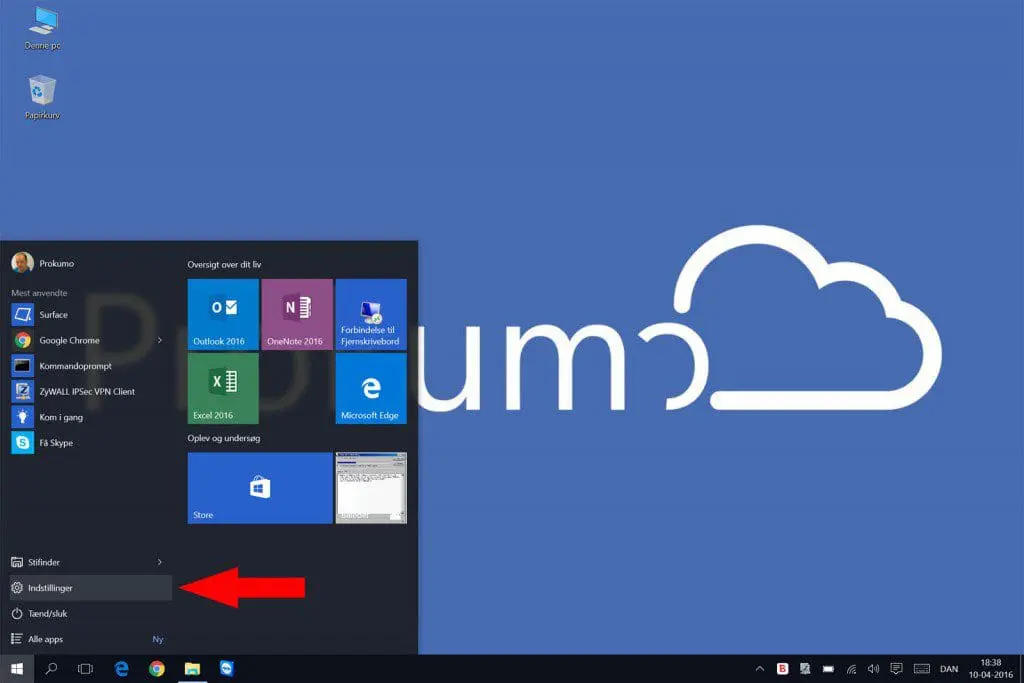Click the Oplev og undersøg group heading

click(223, 438)
